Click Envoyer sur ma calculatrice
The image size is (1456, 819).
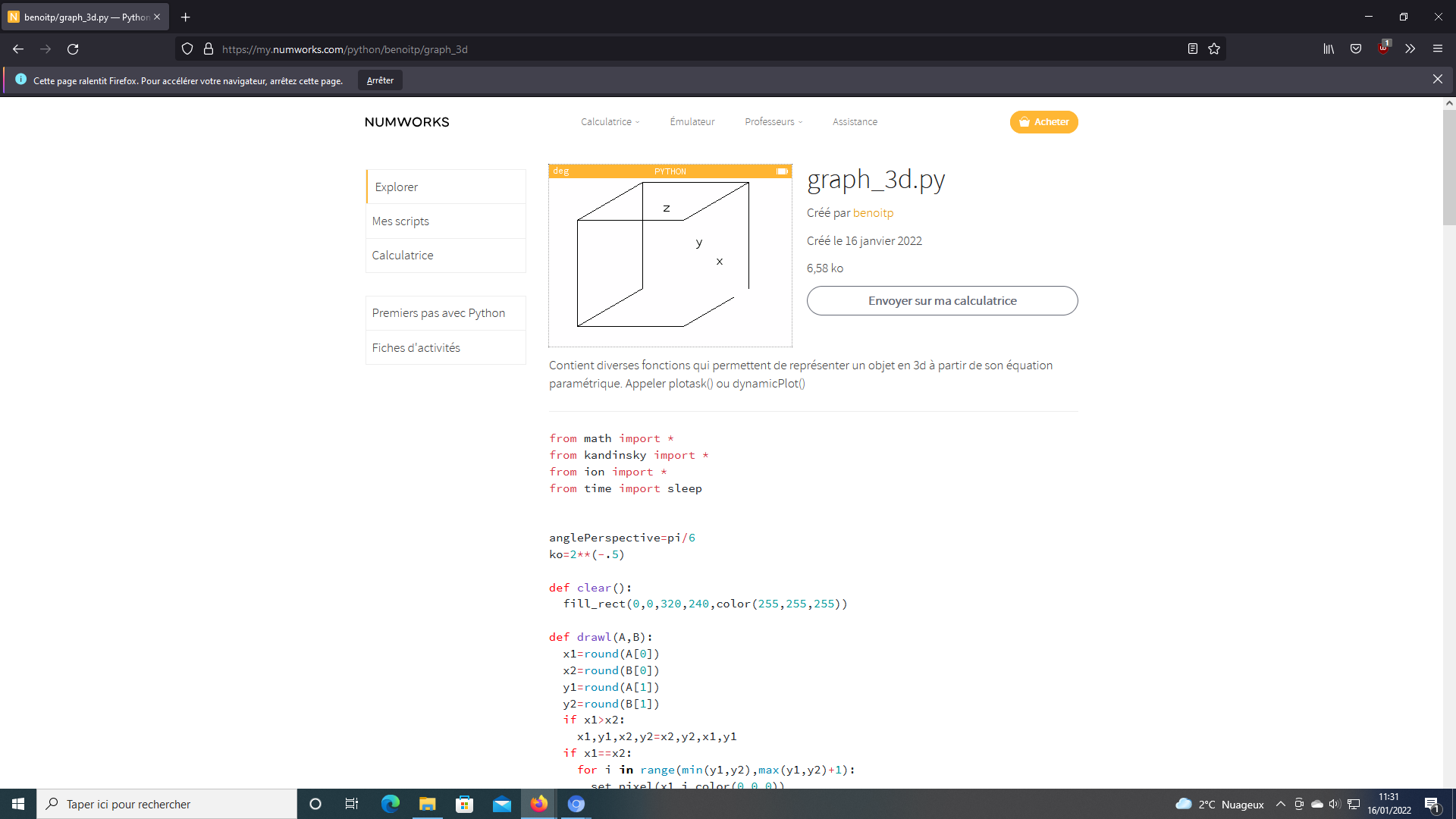[942, 300]
